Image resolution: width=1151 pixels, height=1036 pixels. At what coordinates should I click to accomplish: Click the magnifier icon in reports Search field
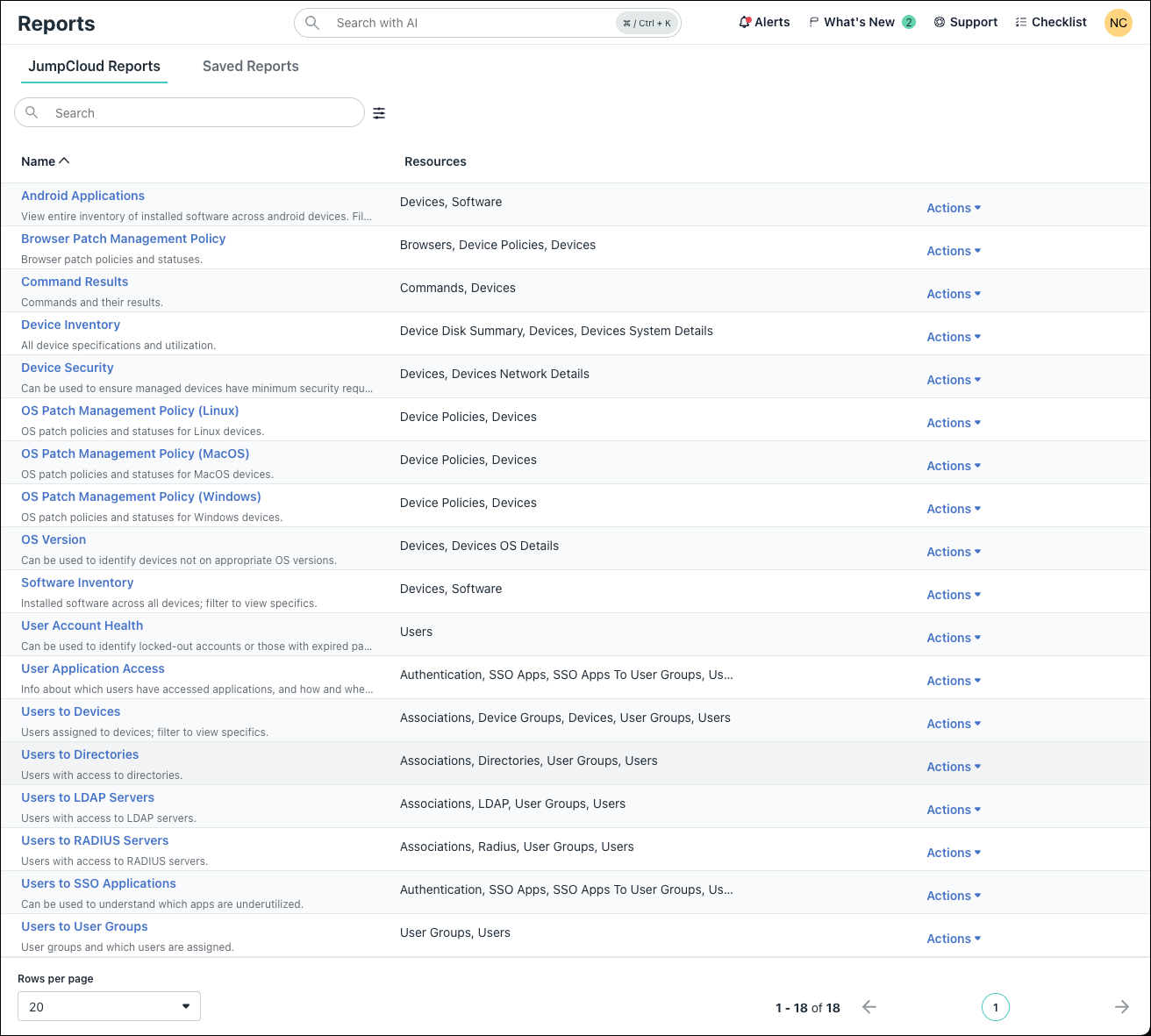(x=32, y=112)
